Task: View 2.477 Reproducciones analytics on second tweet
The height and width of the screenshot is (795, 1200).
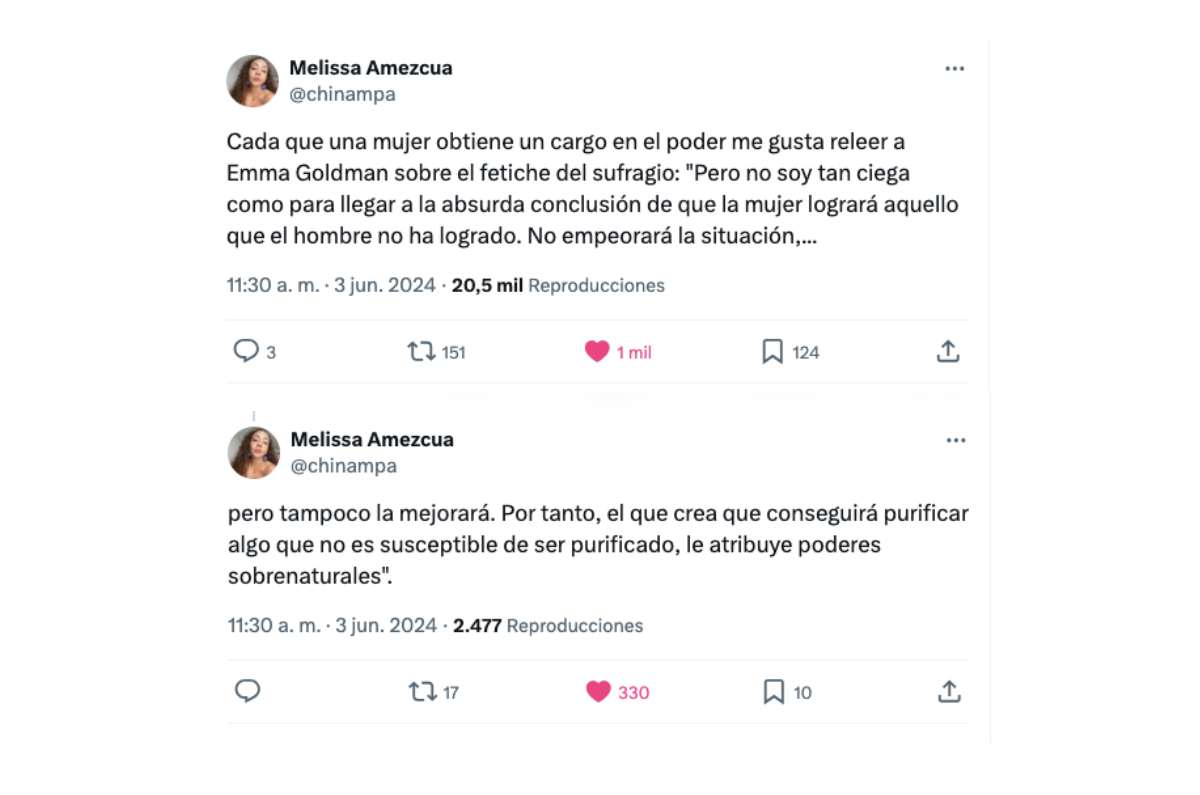Action: (548, 626)
